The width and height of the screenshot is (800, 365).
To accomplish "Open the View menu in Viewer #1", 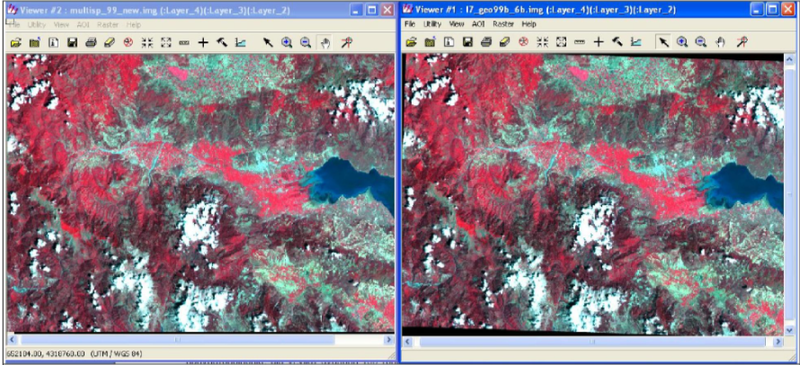I will coord(457,24).
